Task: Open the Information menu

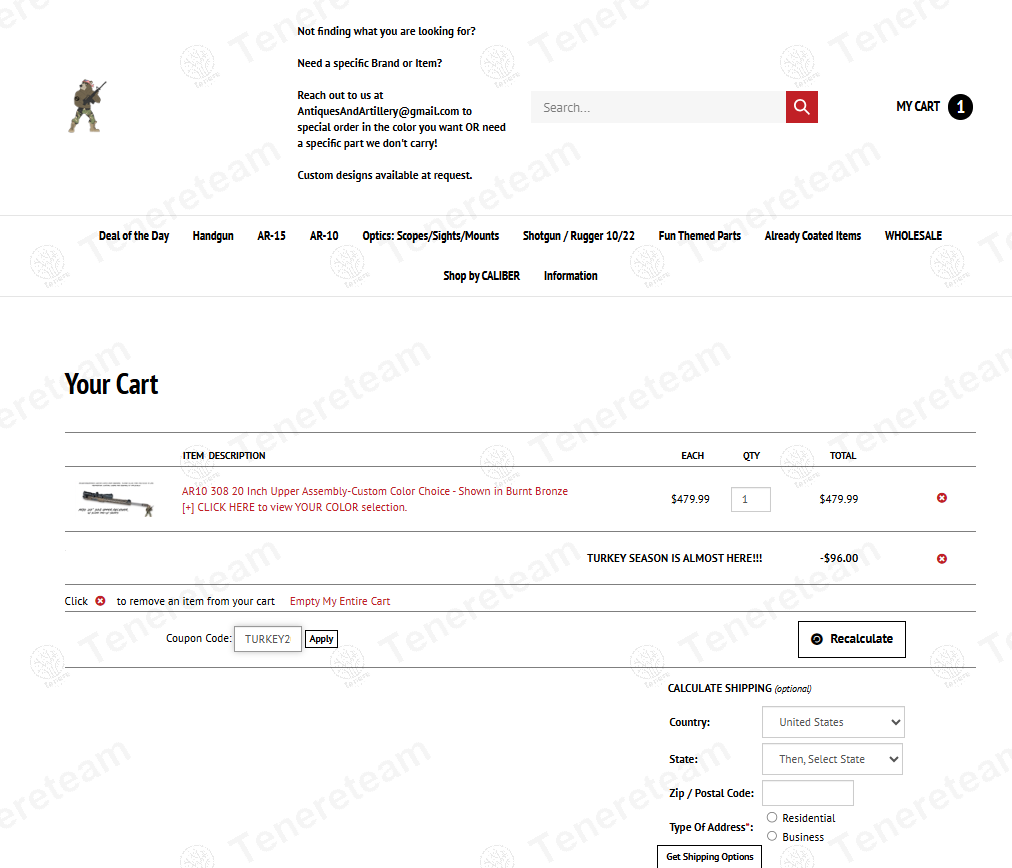Action: point(571,276)
